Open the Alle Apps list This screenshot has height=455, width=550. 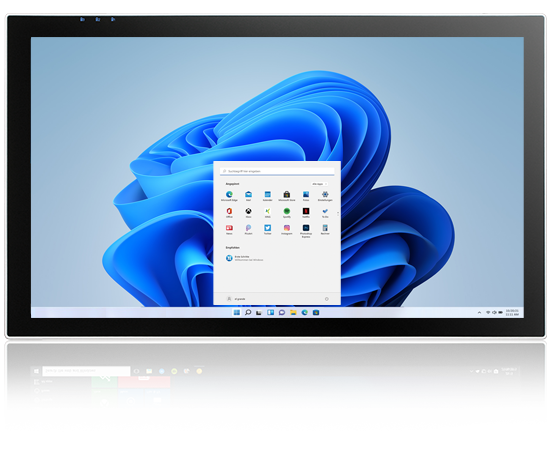pos(319,184)
